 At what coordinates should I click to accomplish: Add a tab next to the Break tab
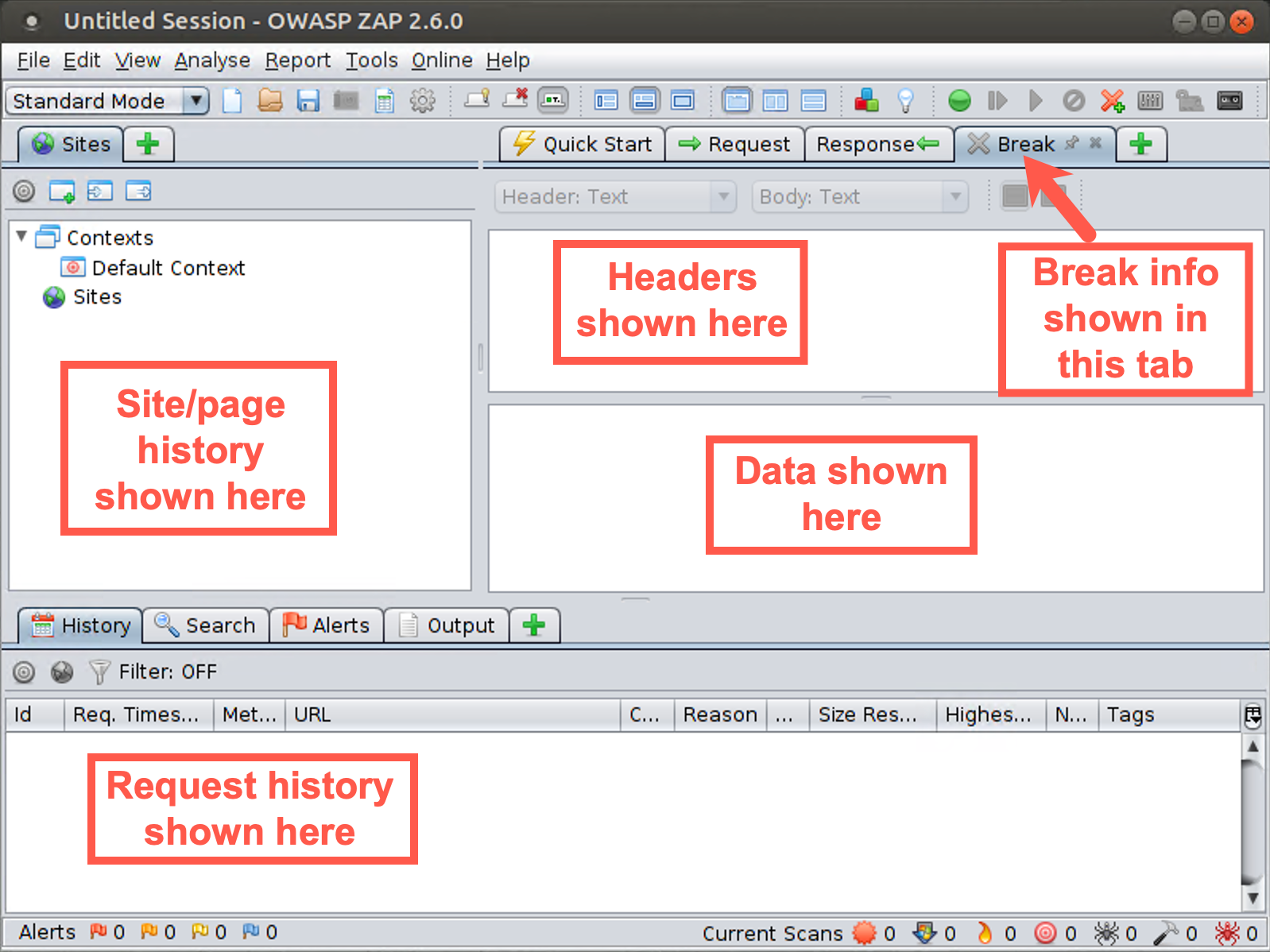[1141, 144]
